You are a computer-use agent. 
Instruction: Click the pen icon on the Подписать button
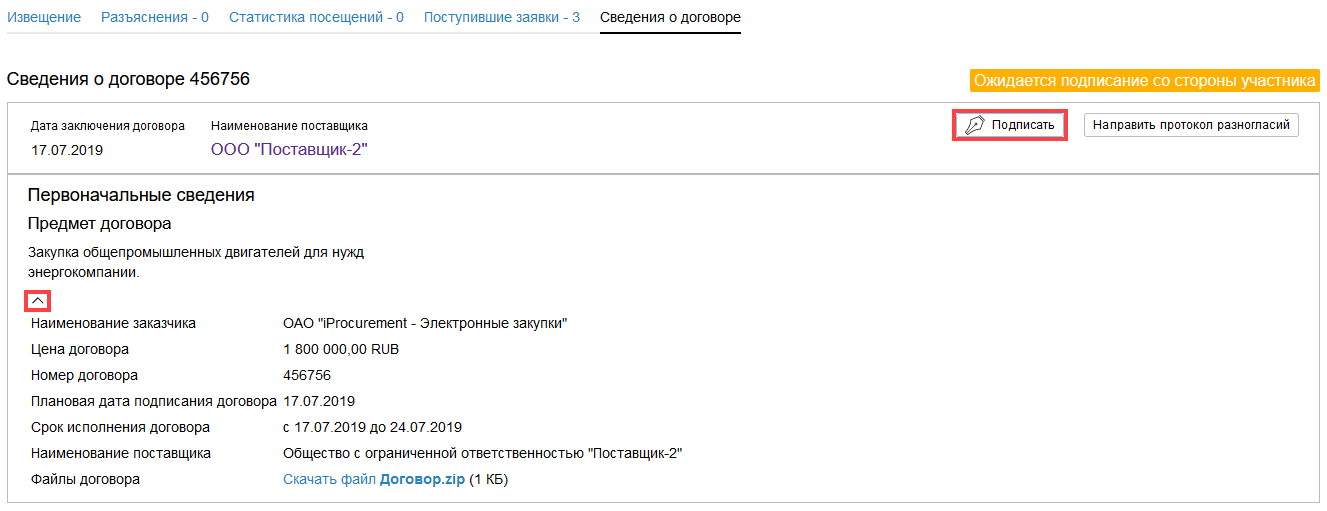[974, 125]
